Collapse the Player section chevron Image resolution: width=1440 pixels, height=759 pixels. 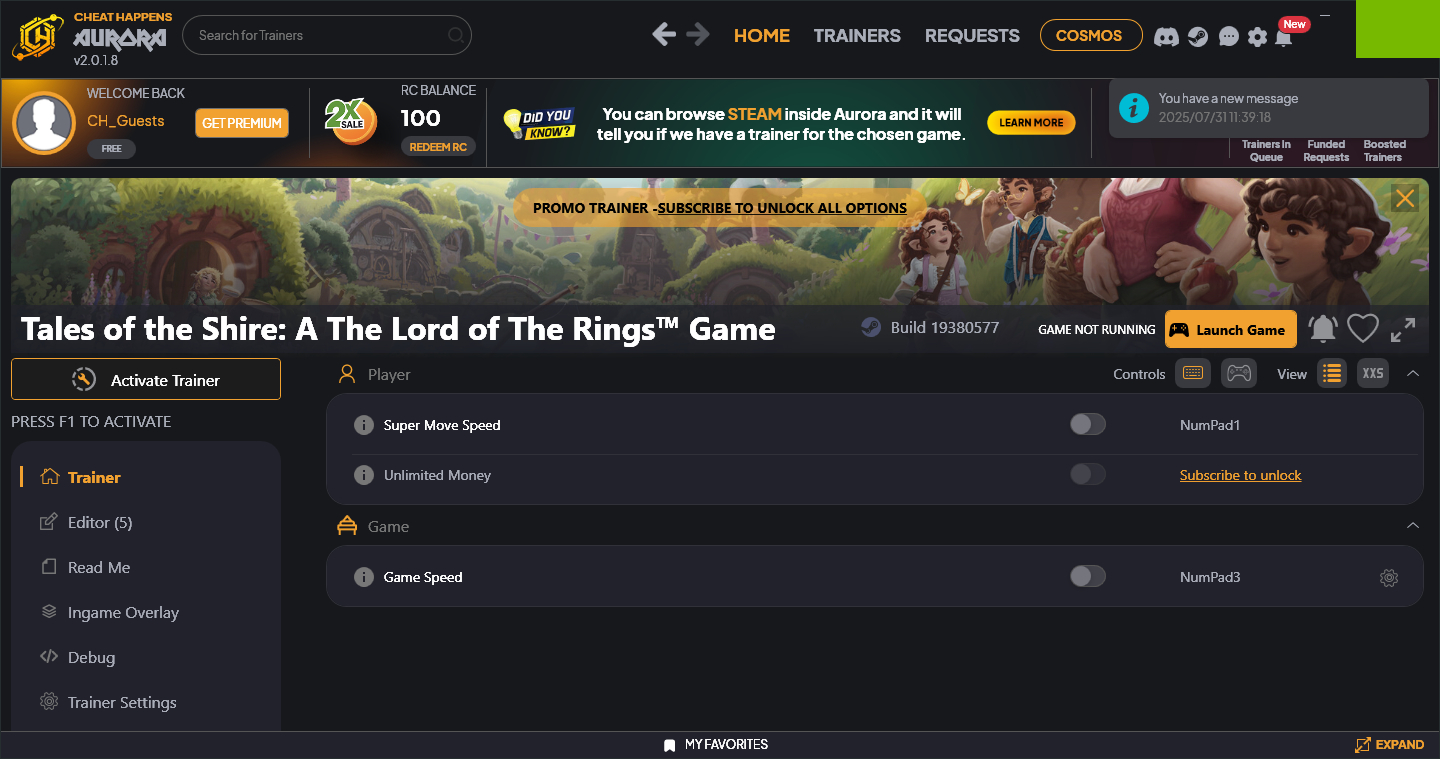(x=1413, y=373)
